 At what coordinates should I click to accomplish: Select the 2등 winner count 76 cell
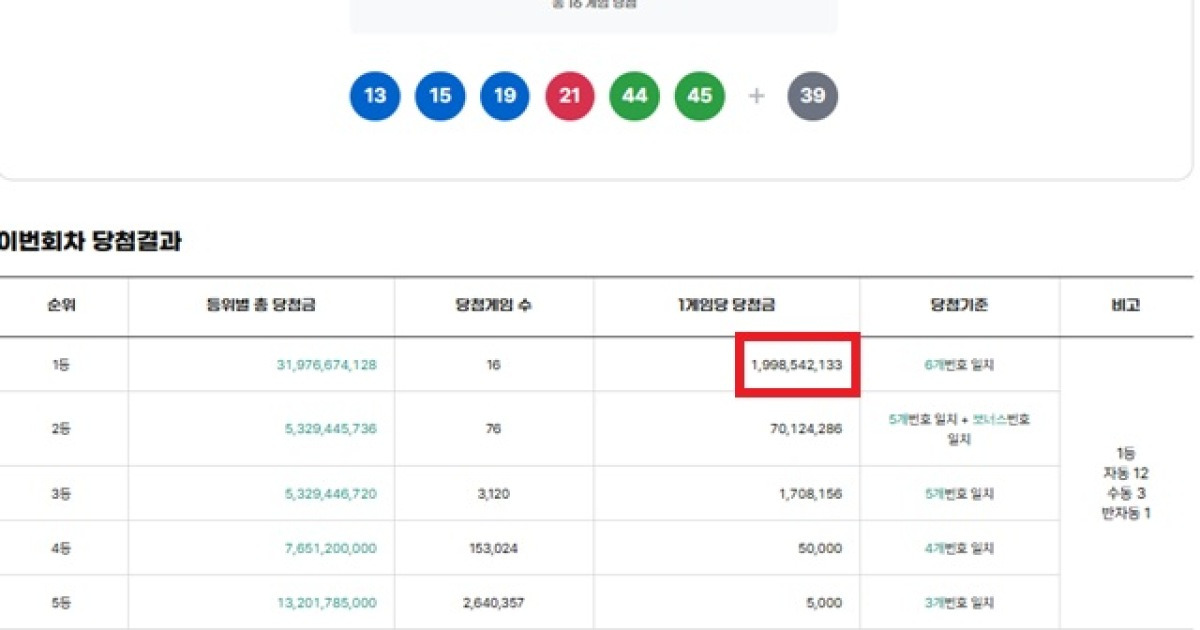[x=493, y=429]
